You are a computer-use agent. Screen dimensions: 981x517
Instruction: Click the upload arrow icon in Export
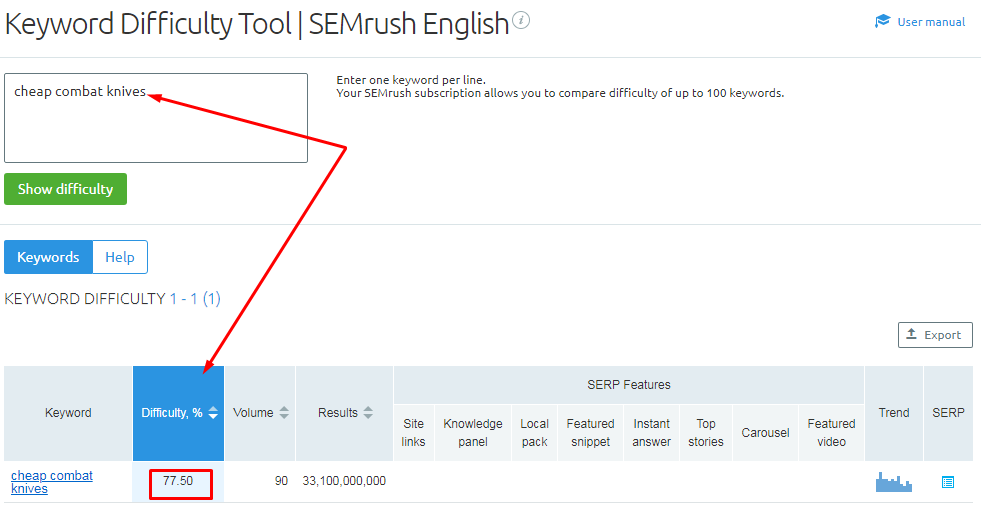pos(912,334)
